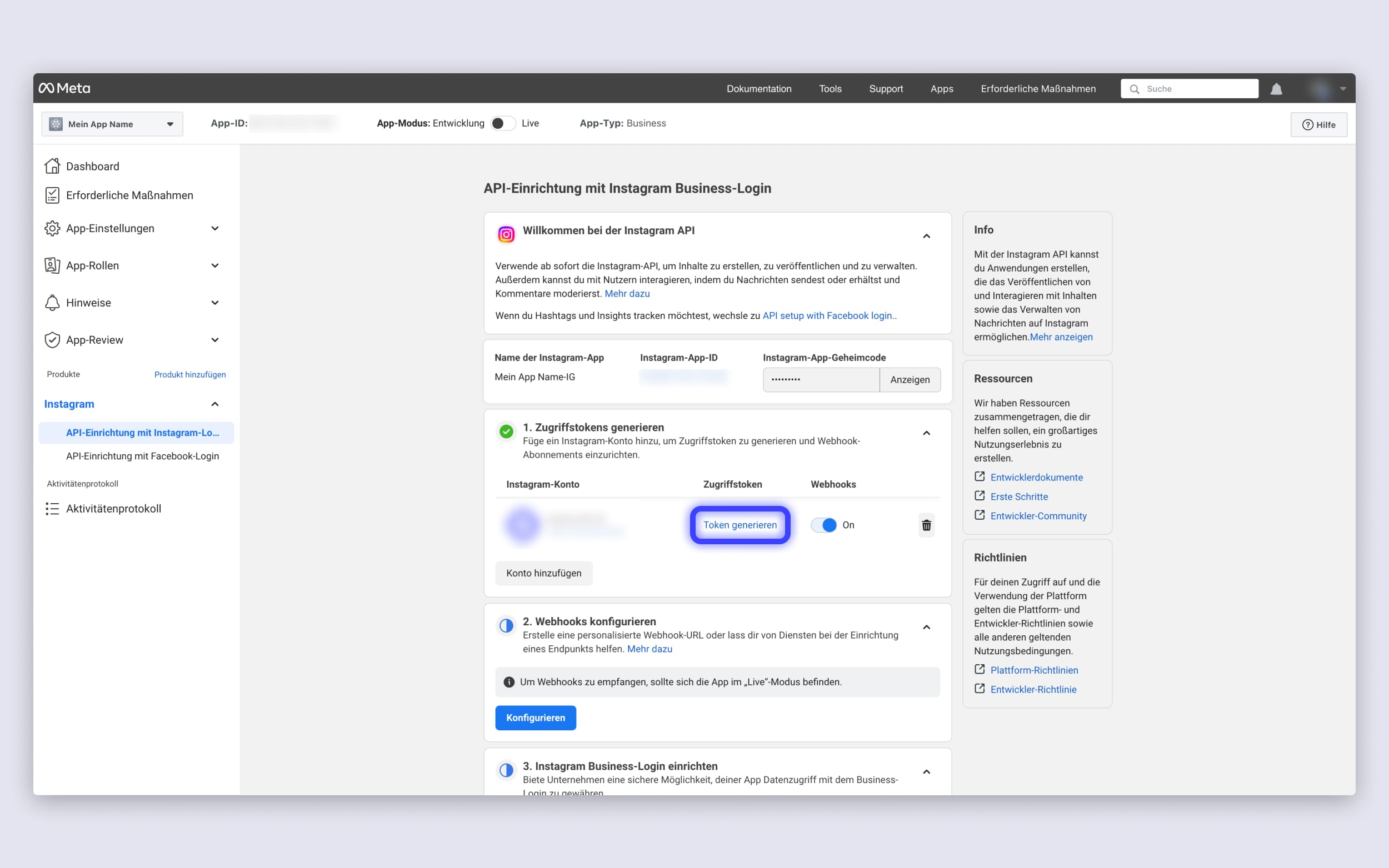Click the Erforderliche Maßnahmen checklist icon
The width and height of the screenshot is (1389, 868).
[52, 195]
